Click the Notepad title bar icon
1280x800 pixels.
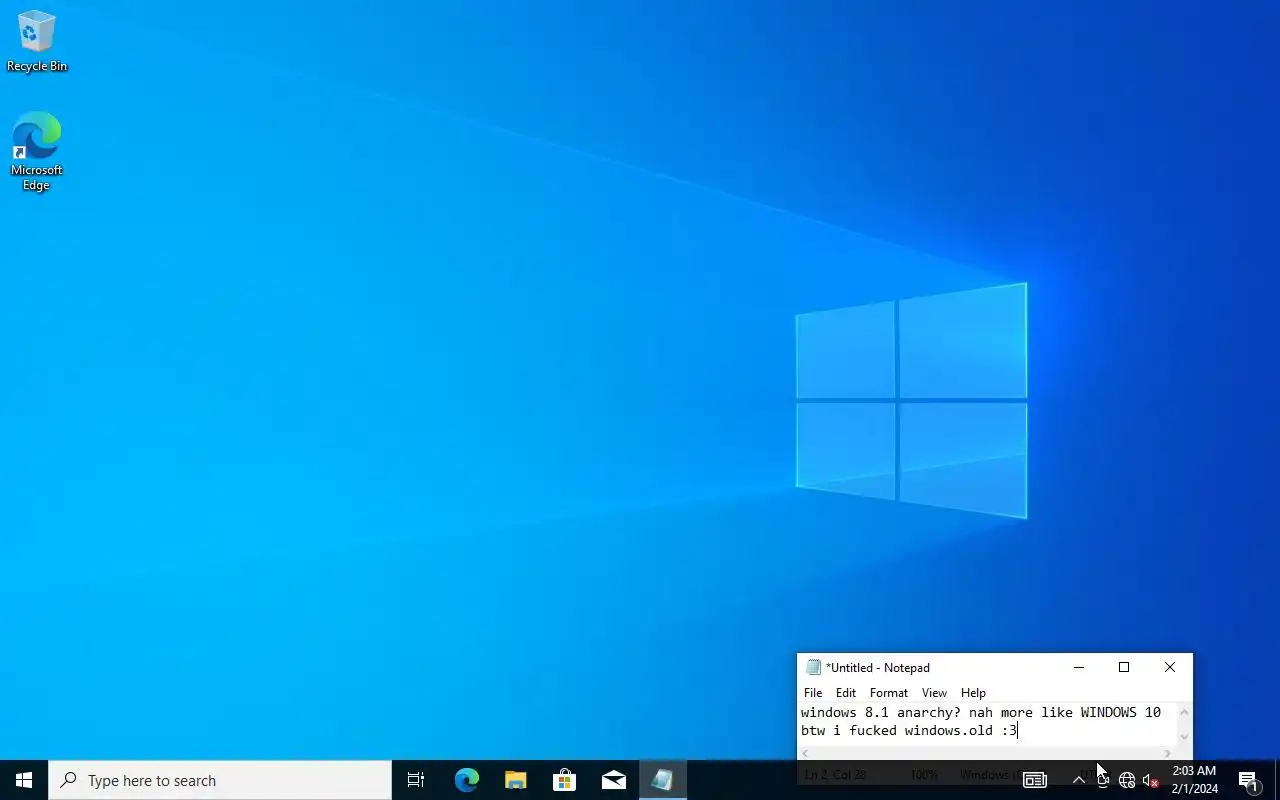tap(813, 667)
